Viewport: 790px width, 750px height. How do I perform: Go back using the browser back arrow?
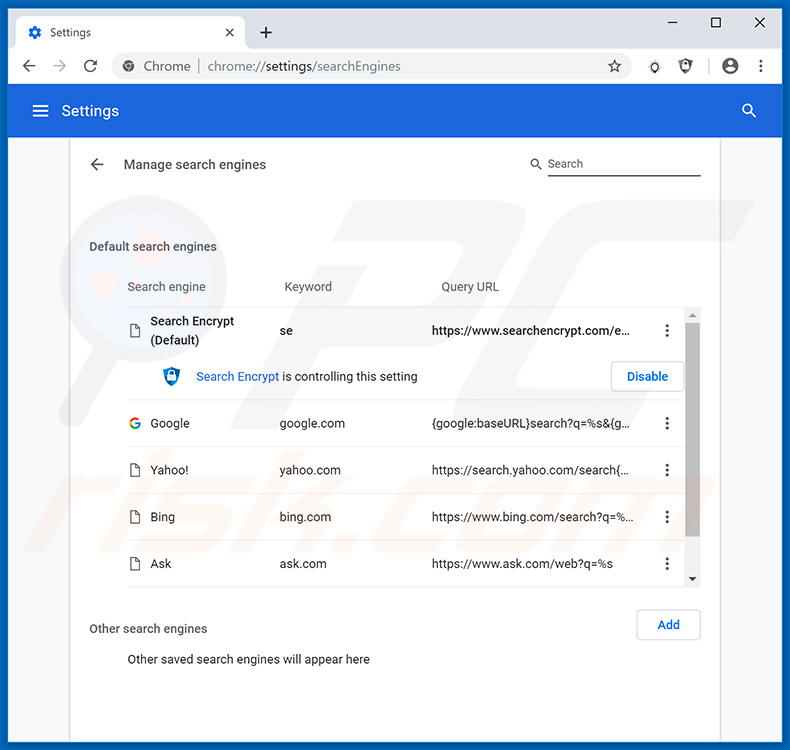29,66
